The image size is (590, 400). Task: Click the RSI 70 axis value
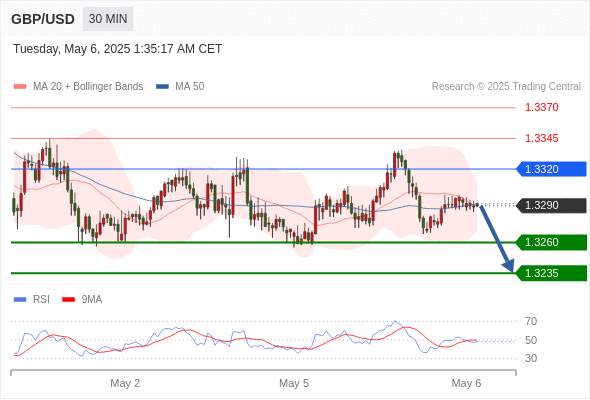point(531,321)
